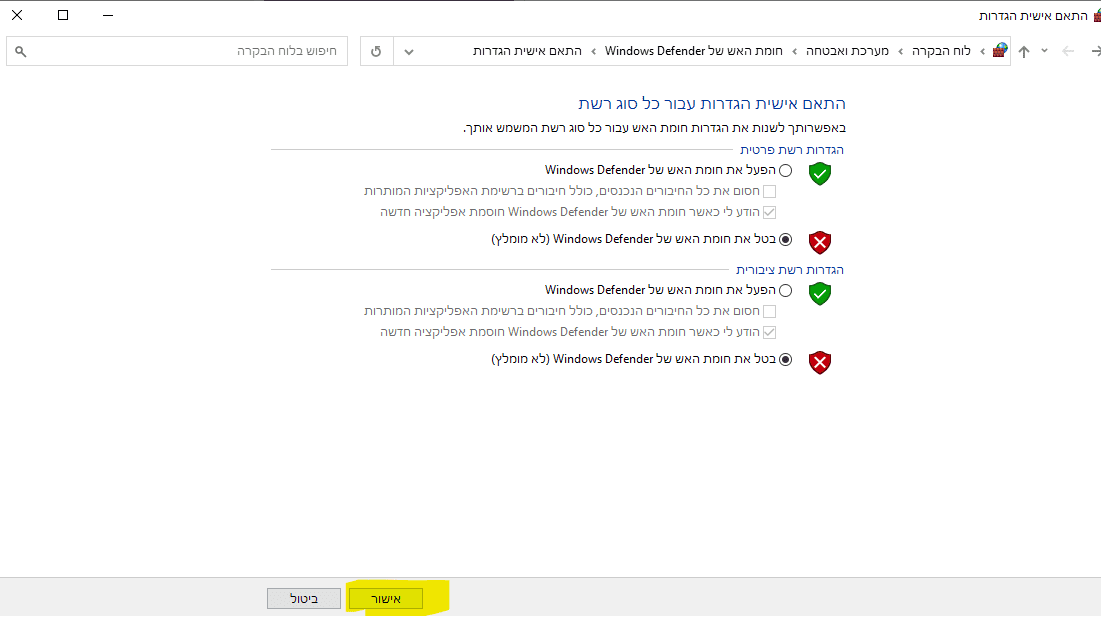Image resolution: width=1101 pixels, height=623 pixels.
Task: Expand the chevron beside the Control Panel icon
Action: click(982, 51)
